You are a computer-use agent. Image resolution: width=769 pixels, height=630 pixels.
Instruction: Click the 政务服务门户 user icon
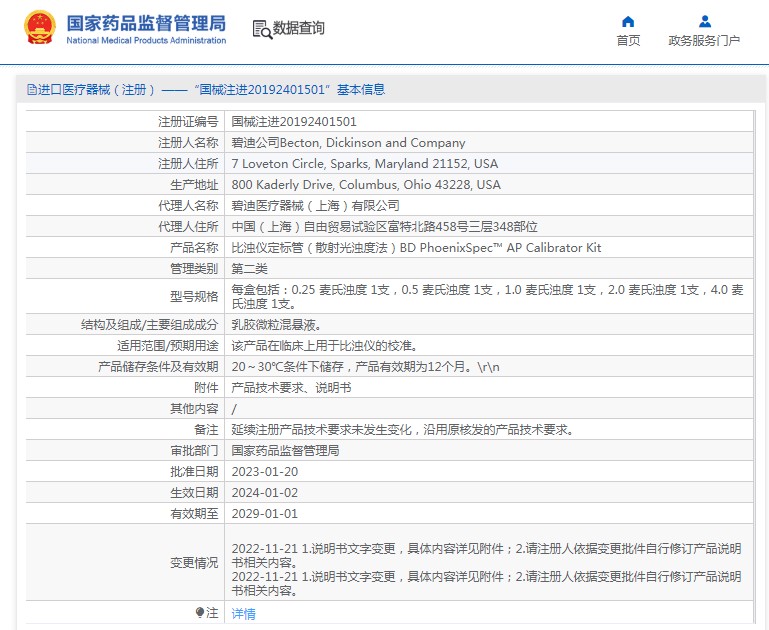705,22
